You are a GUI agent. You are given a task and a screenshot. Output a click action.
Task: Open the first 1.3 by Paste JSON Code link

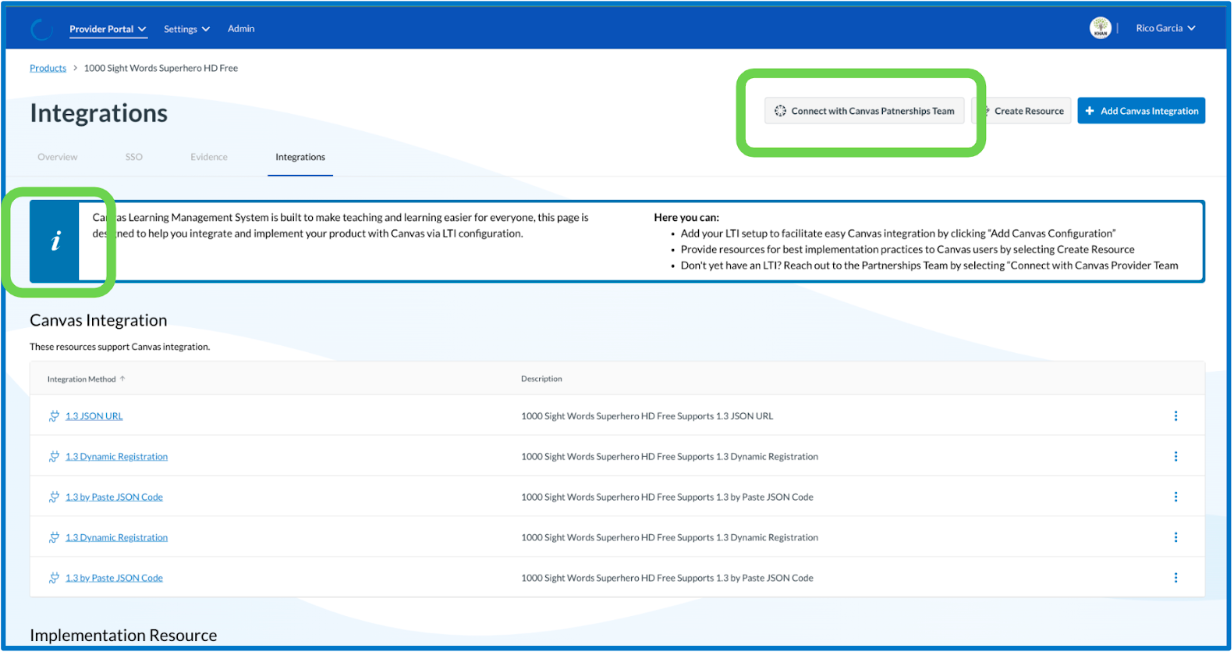click(114, 497)
